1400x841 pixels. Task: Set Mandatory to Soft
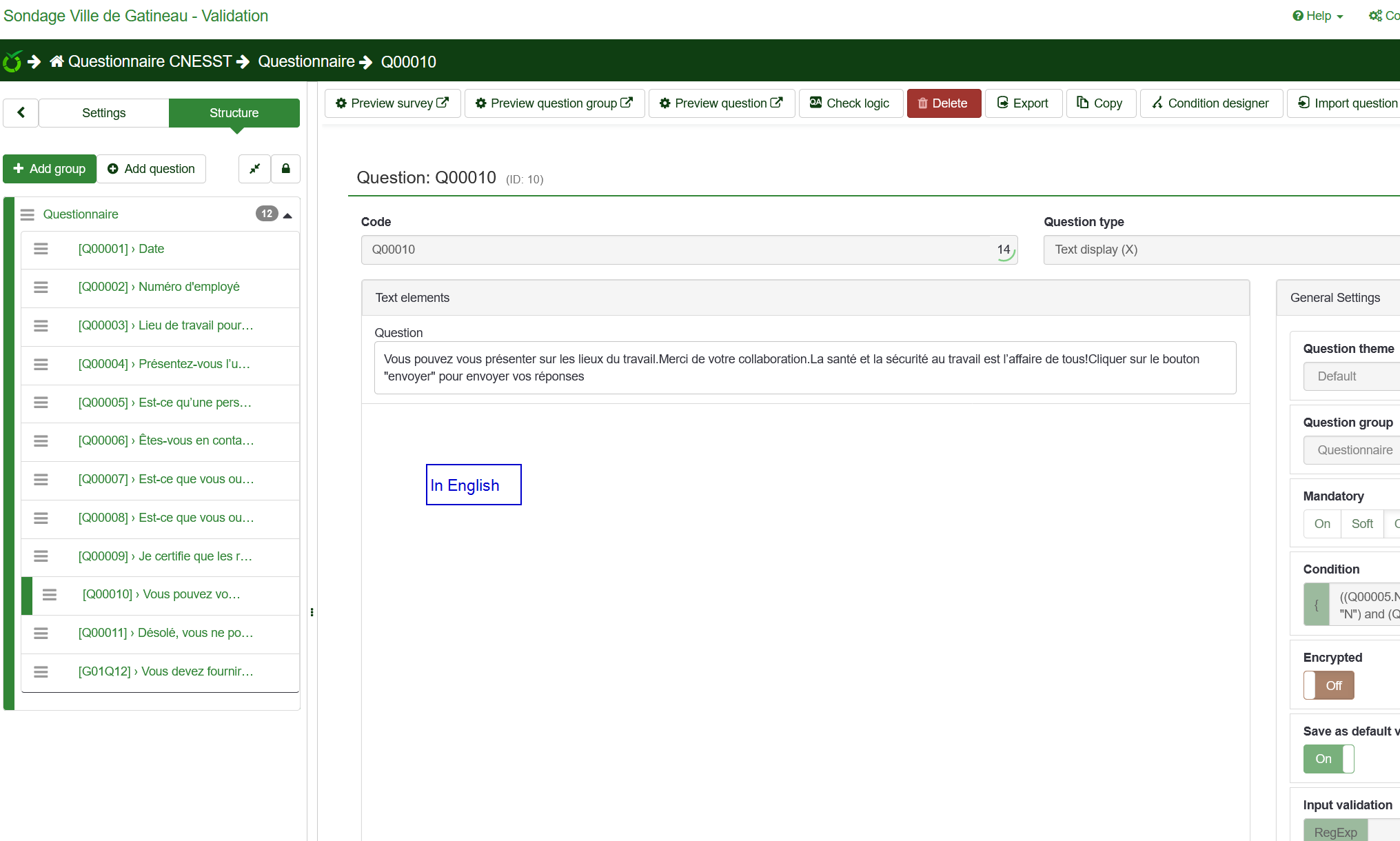[x=1361, y=524]
